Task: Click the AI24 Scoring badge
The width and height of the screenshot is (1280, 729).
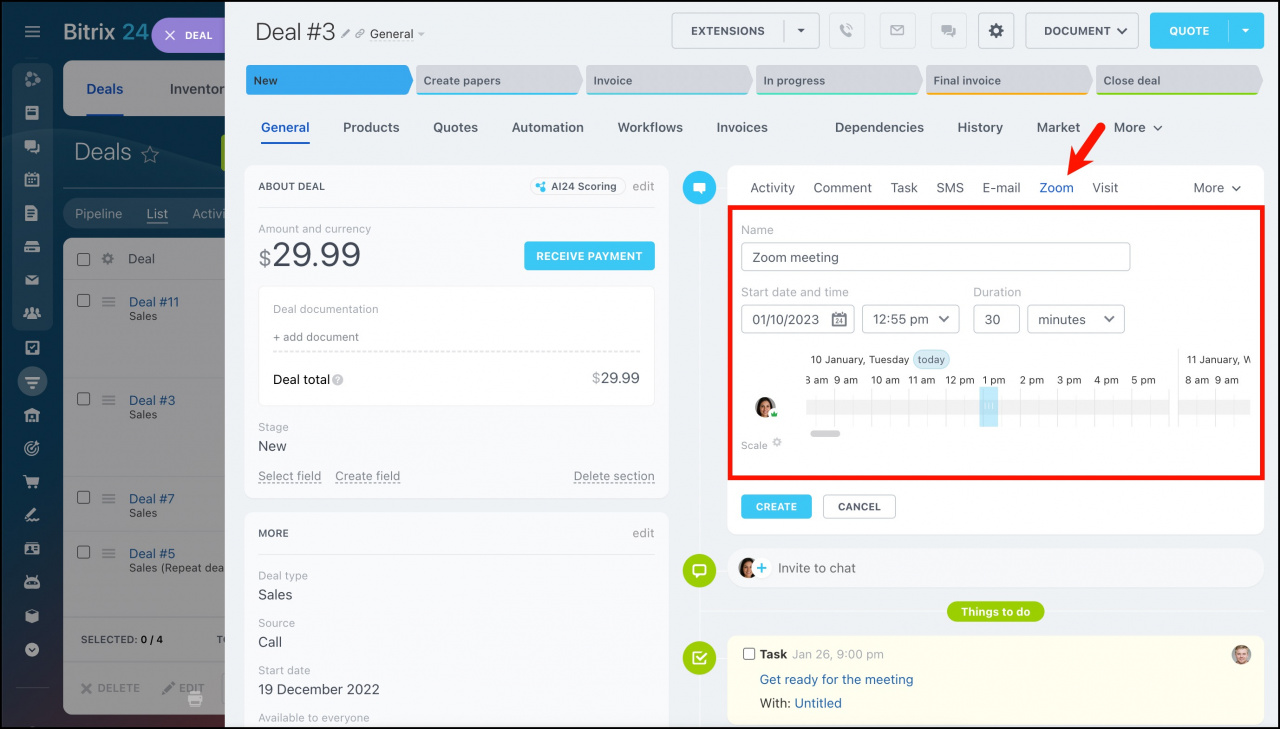Action: (x=578, y=186)
